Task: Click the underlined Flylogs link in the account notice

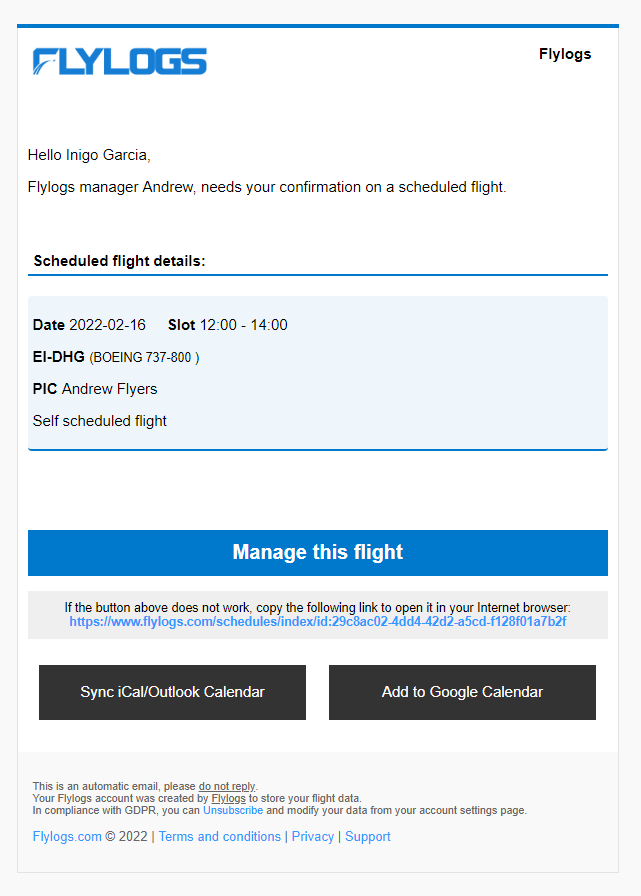Action: 228,798
